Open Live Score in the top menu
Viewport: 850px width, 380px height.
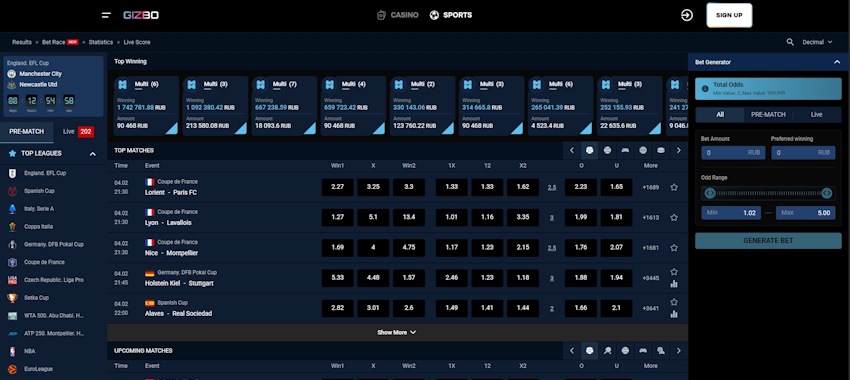pos(137,42)
